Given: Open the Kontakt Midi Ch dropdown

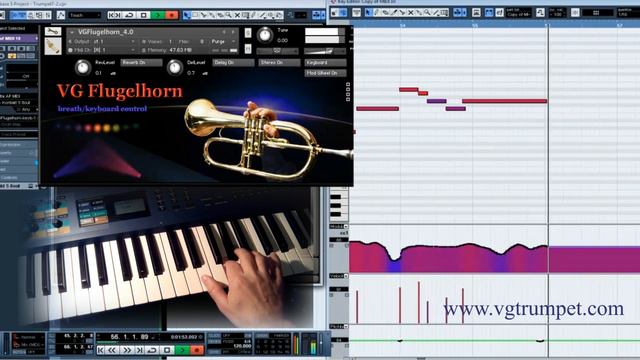Looking at the screenshot, I should [133, 50].
